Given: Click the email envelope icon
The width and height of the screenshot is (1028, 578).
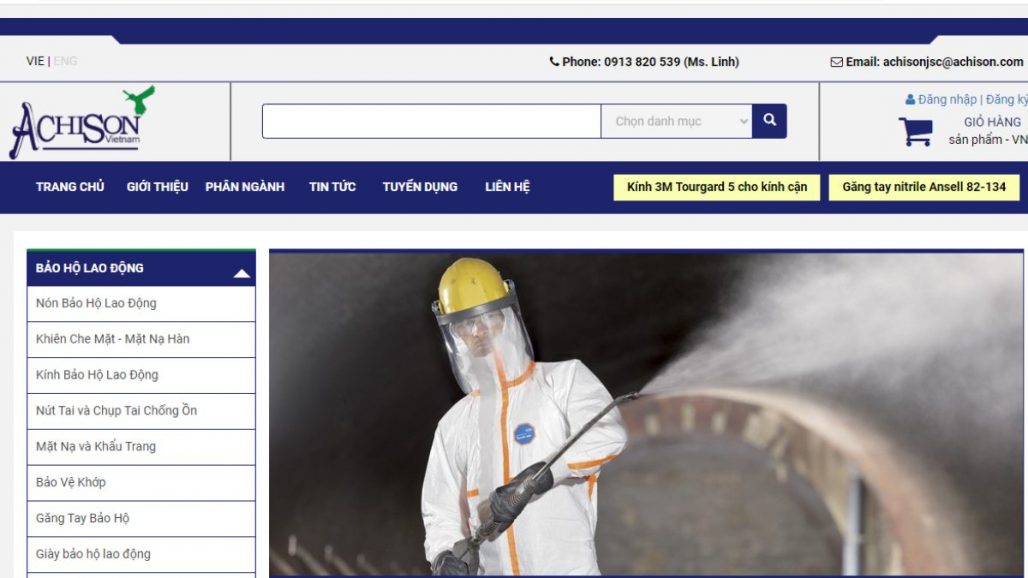Looking at the screenshot, I should point(837,62).
